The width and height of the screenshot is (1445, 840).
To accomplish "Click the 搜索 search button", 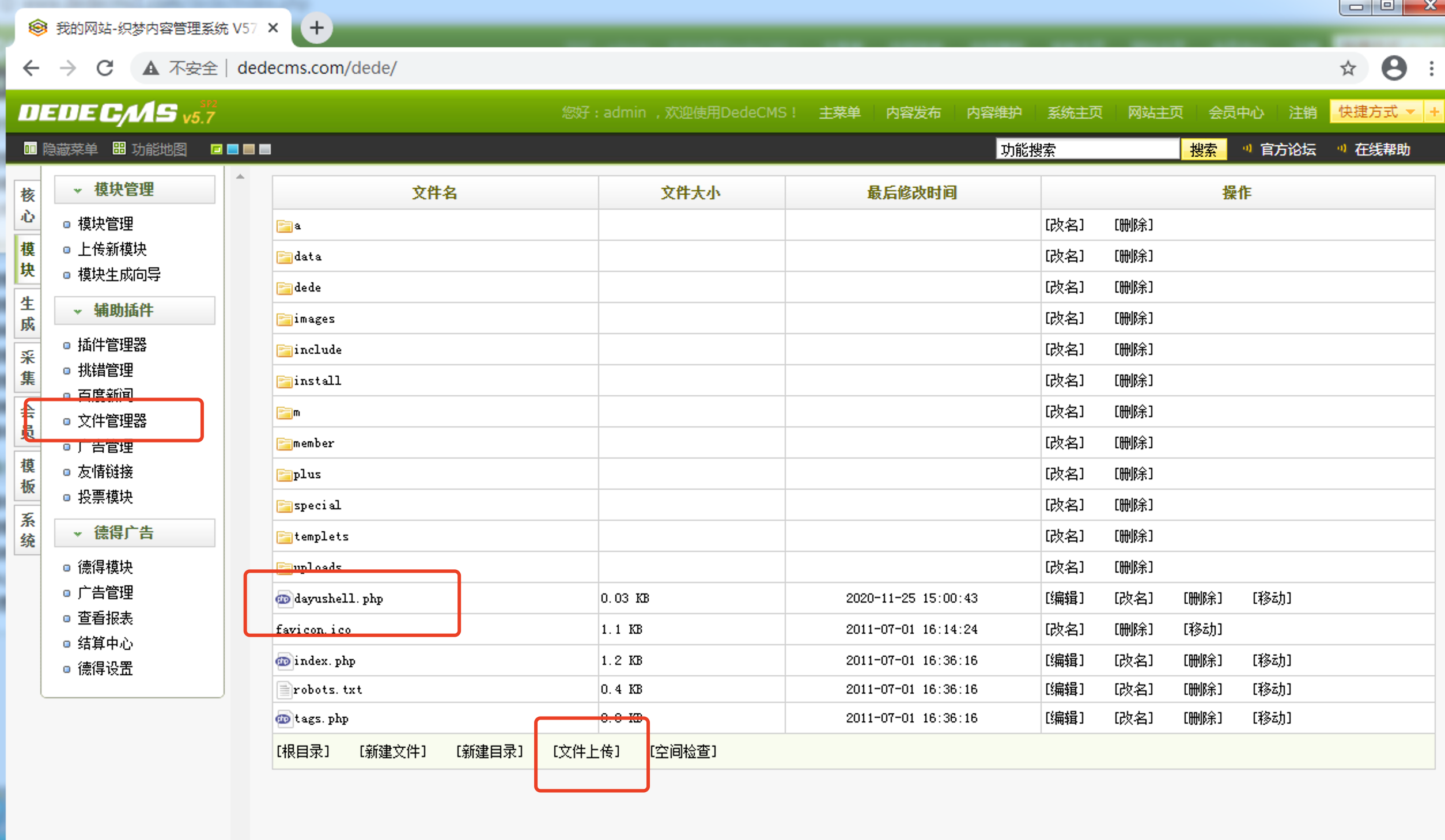I will pos(1203,149).
